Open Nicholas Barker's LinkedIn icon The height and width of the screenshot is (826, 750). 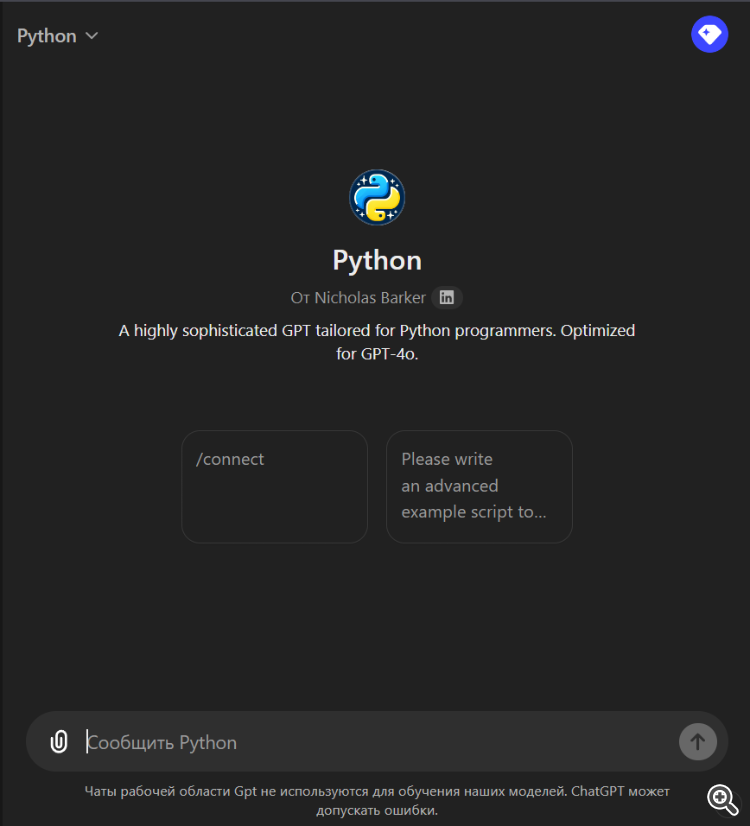coord(447,298)
